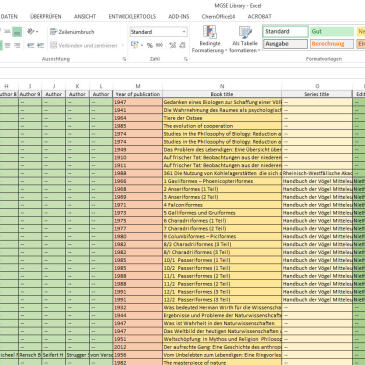Select the Series title header cell
This screenshot has height=365, width=365.
pyautogui.click(x=317, y=94)
